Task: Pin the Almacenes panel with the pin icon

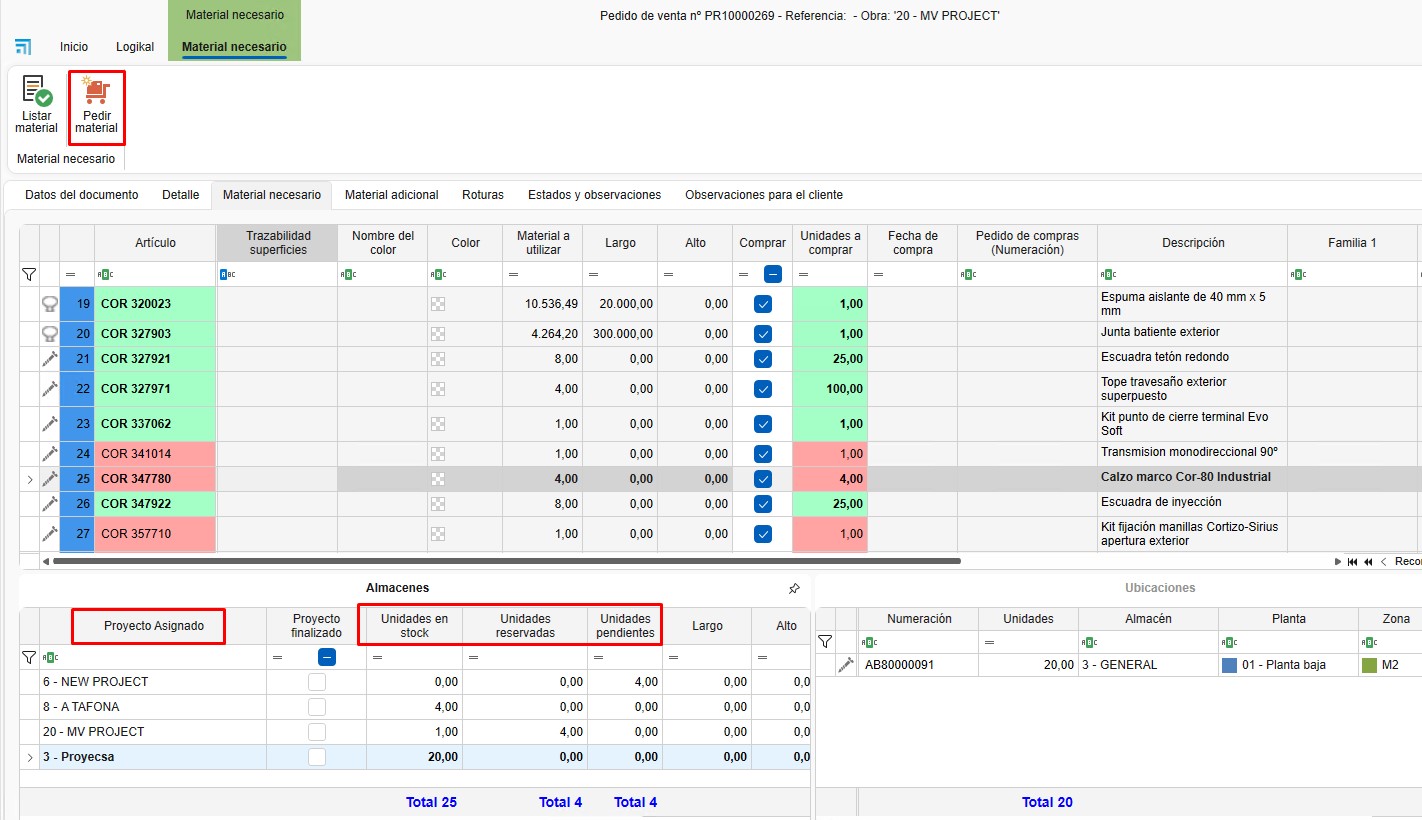Action: pos(794,589)
